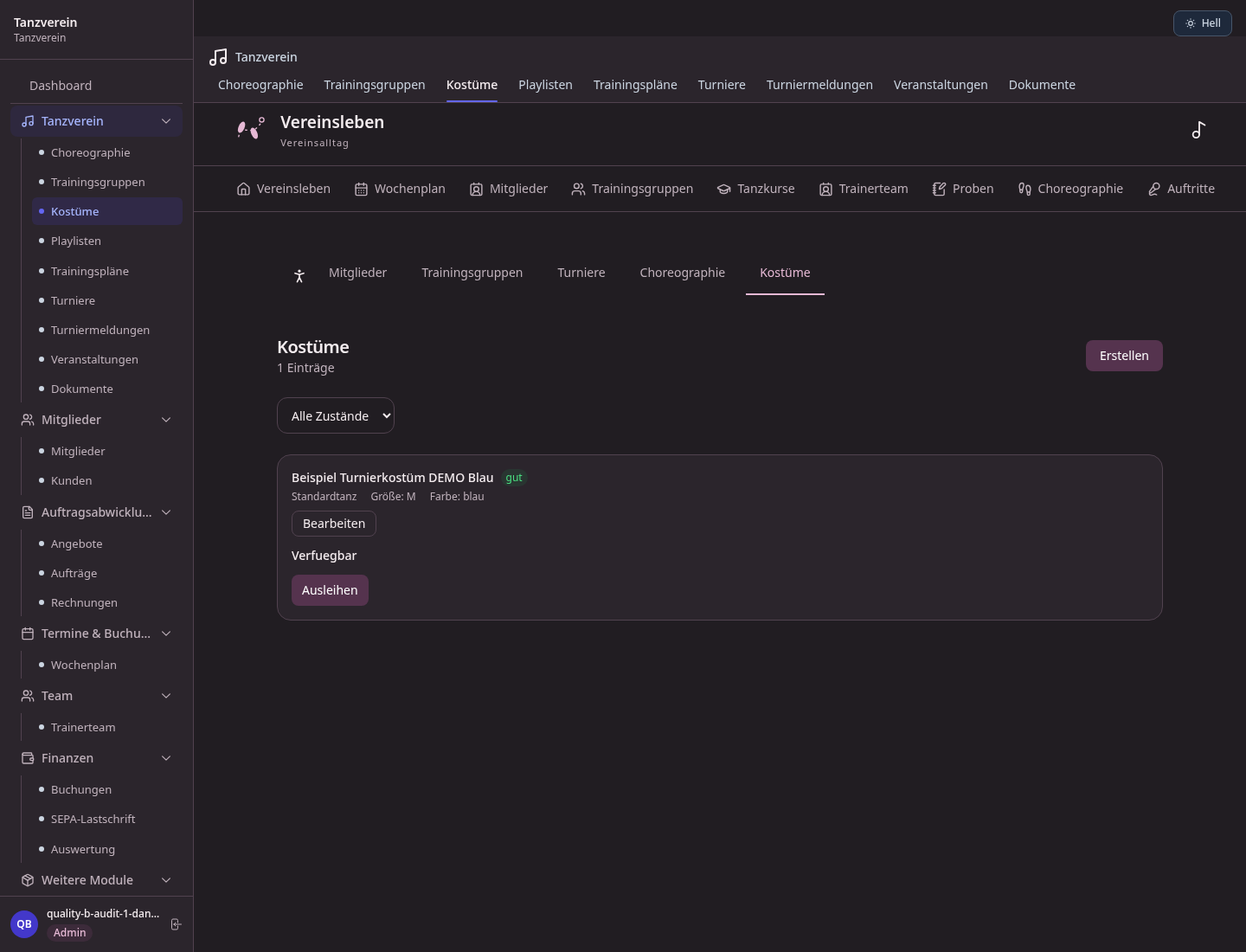Viewport: 1246px width, 952px height.
Task: Click the notepad icon beside Proben
Action: pyautogui.click(x=939, y=189)
